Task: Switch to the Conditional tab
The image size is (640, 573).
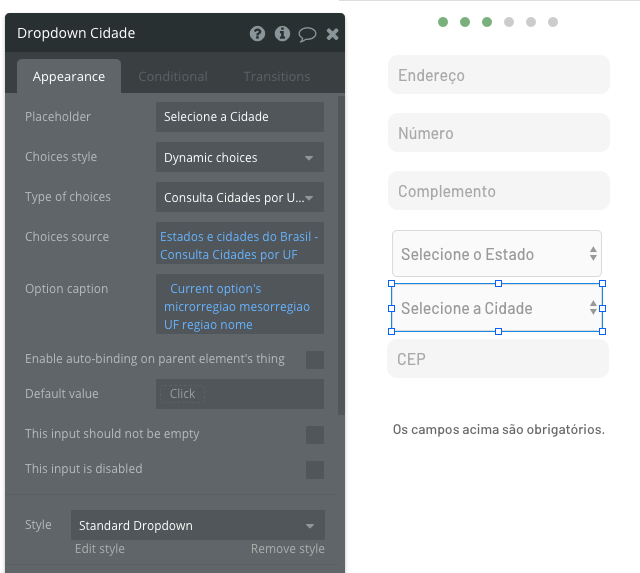Action: (173, 77)
